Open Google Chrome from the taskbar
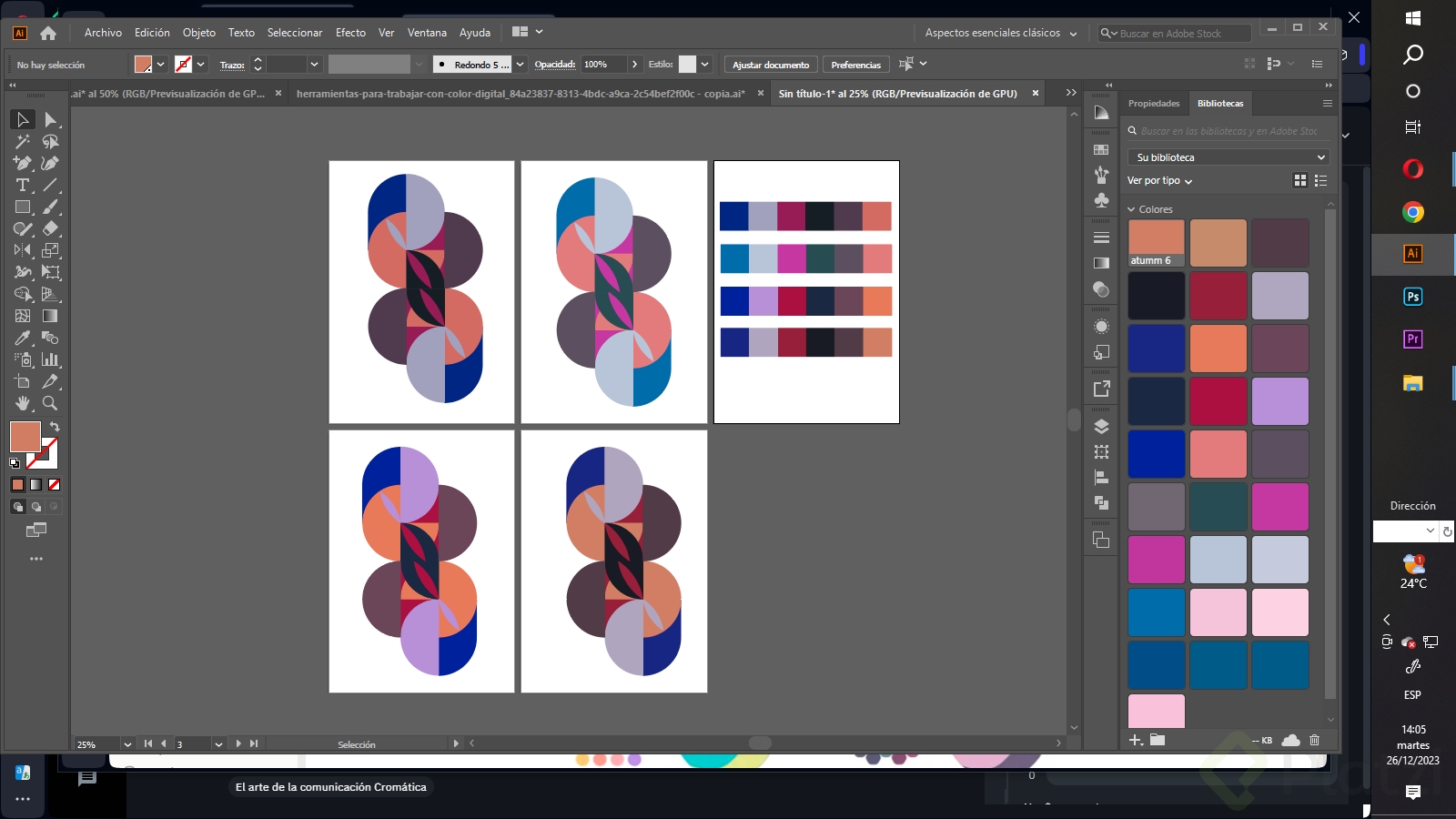 tap(1413, 212)
